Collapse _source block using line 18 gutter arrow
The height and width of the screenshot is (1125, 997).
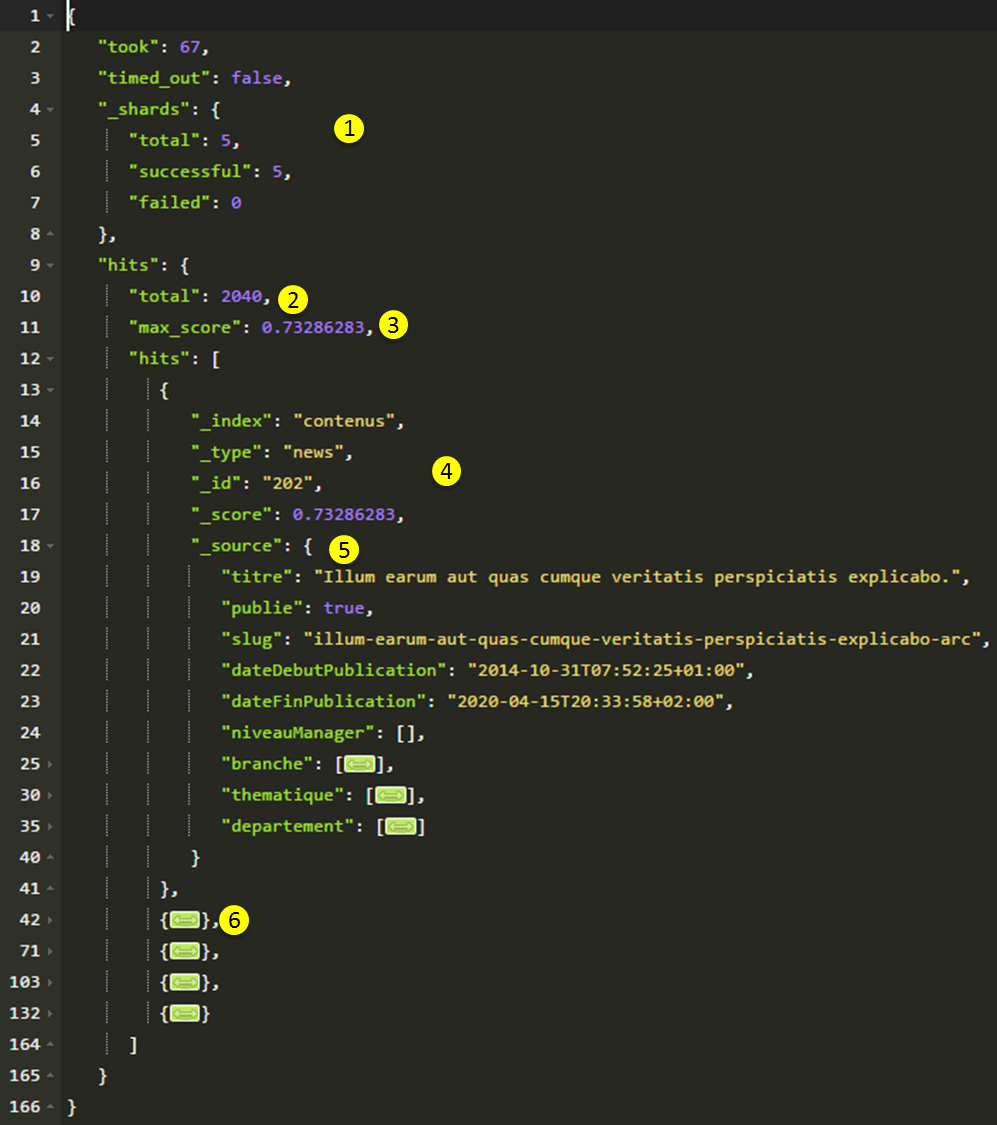(51, 546)
